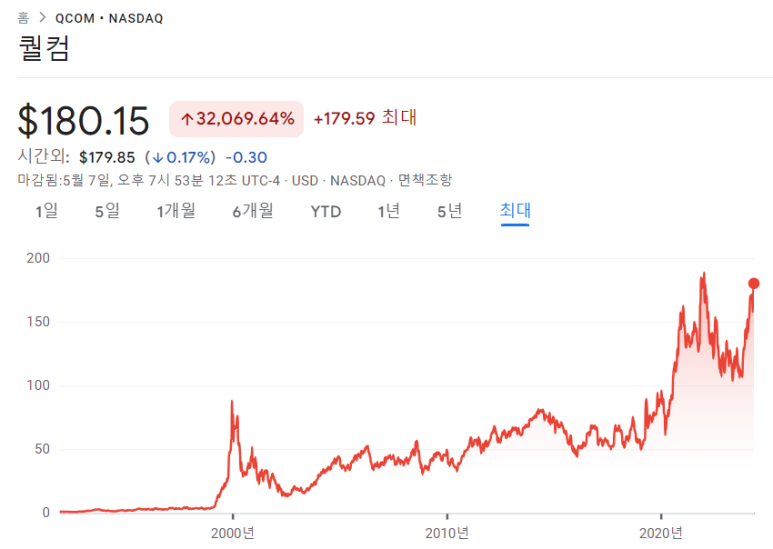This screenshot has height=549, width=773.
Task: Show the 1년 chart range
Action: click(388, 211)
